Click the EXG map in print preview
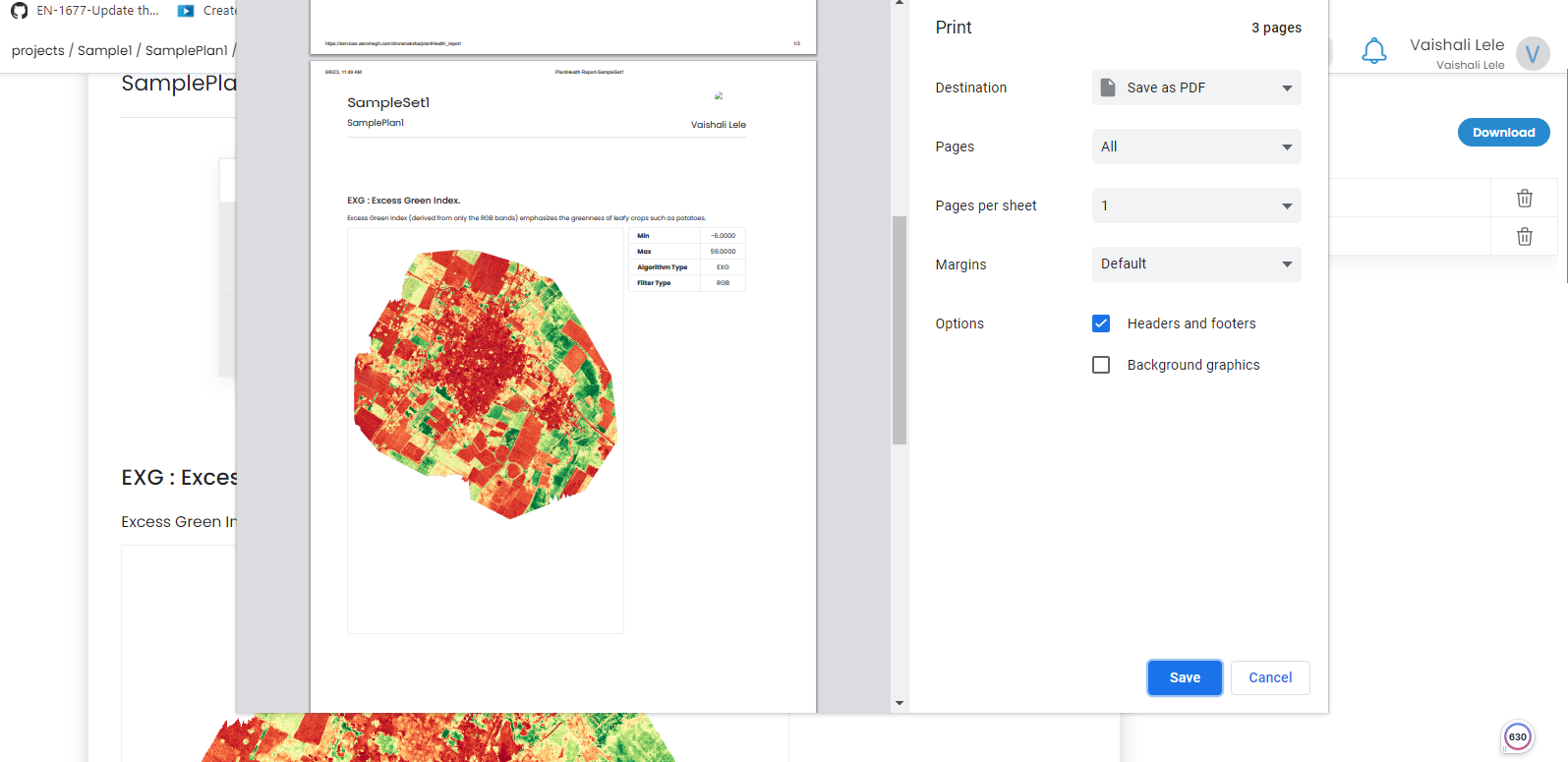The height and width of the screenshot is (762, 1568). [x=485, y=383]
